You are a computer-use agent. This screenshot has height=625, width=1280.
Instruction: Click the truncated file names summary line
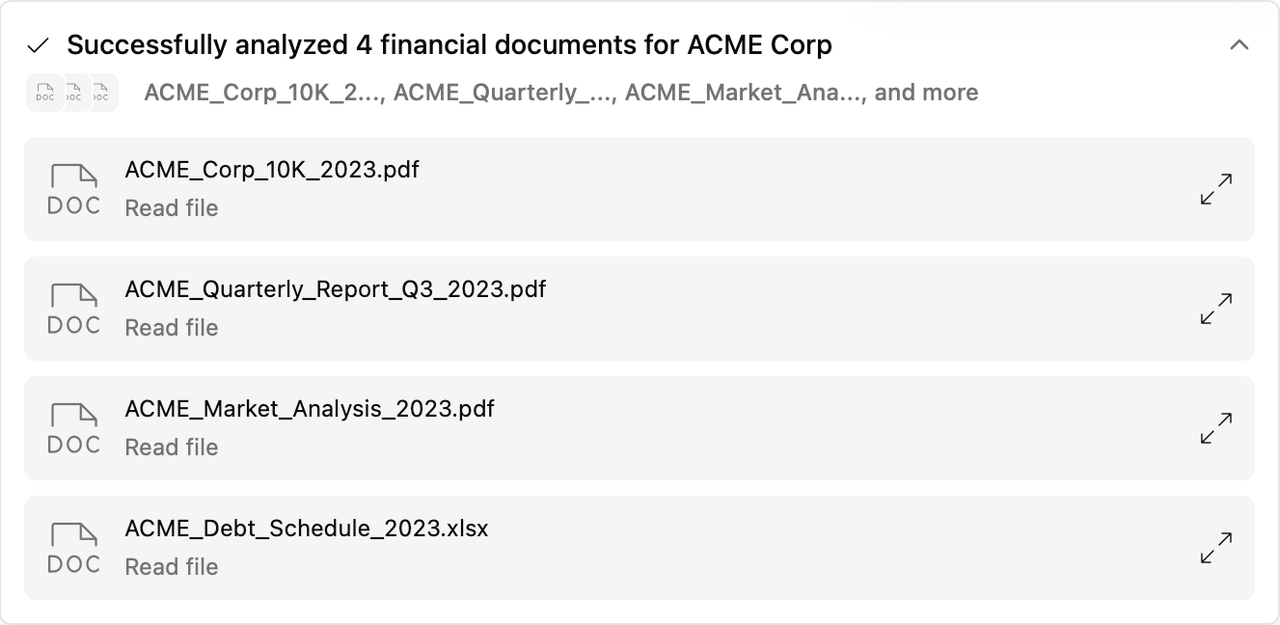click(560, 93)
